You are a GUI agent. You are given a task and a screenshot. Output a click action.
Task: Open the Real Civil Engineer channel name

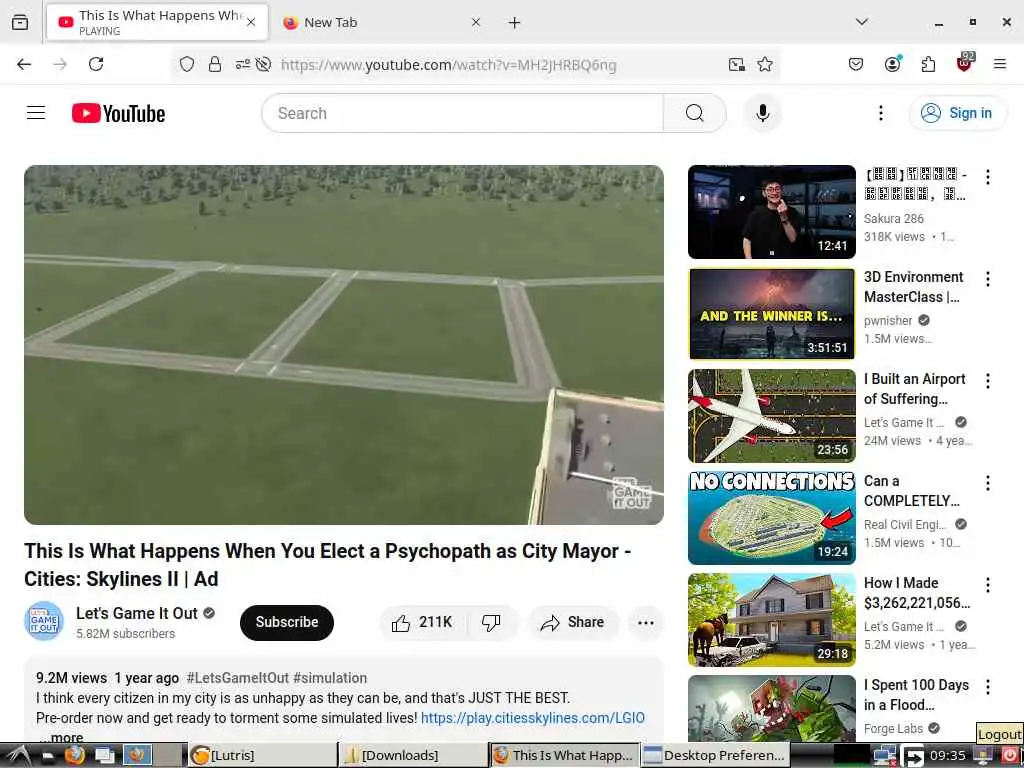click(904, 524)
